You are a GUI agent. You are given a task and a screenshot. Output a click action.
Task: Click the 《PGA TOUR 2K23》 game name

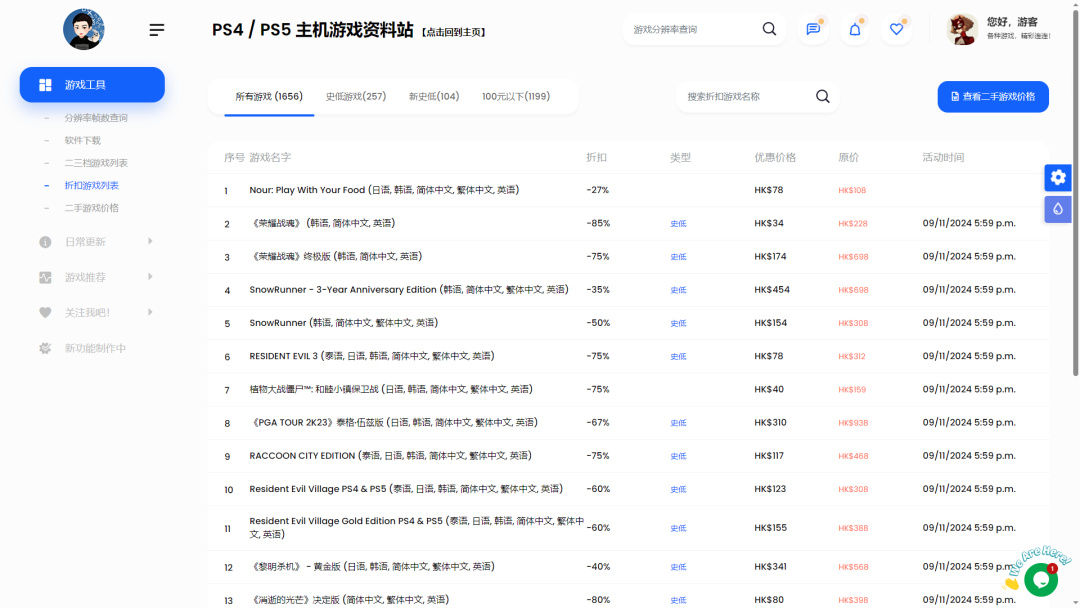click(393, 423)
